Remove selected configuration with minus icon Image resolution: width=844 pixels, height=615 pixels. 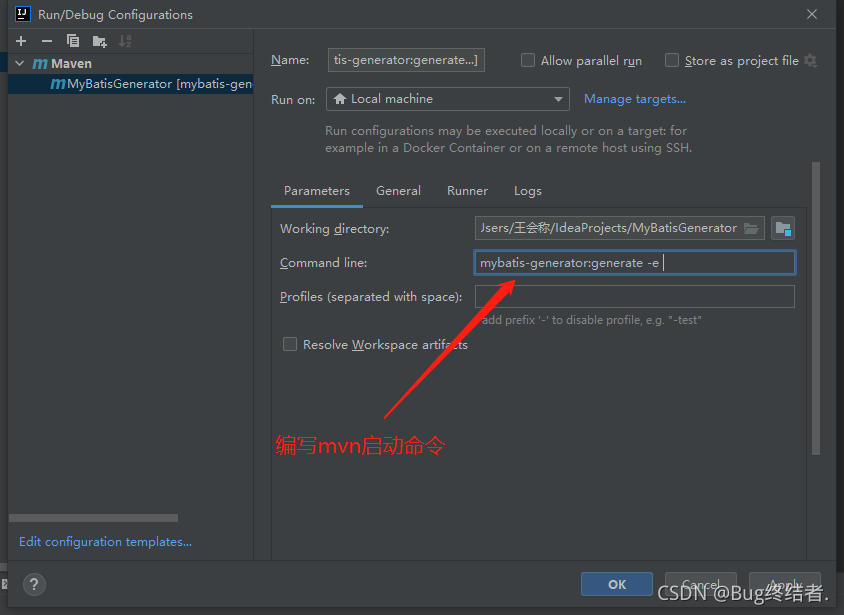47,41
